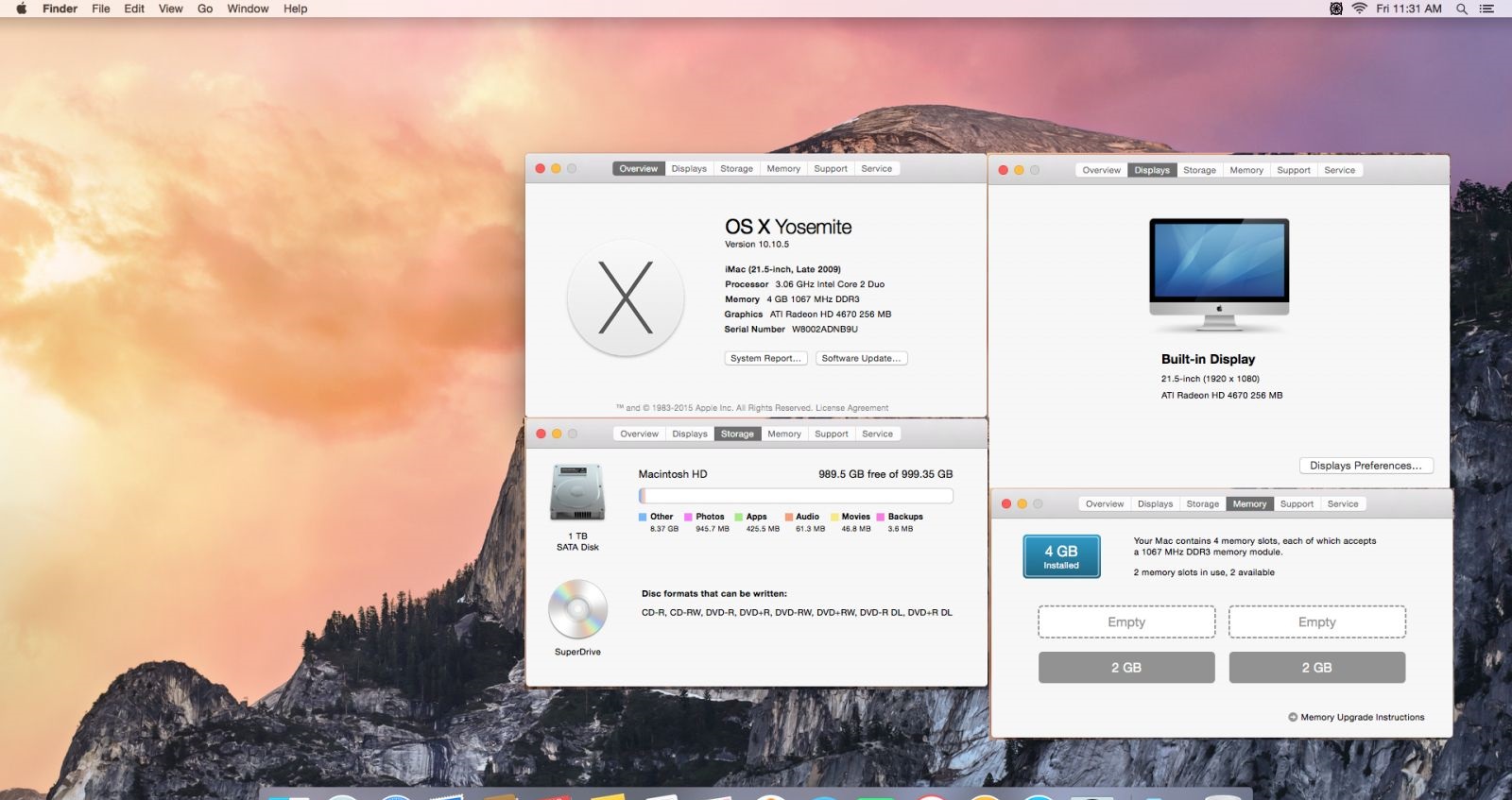Open the Go menu

click(x=205, y=9)
